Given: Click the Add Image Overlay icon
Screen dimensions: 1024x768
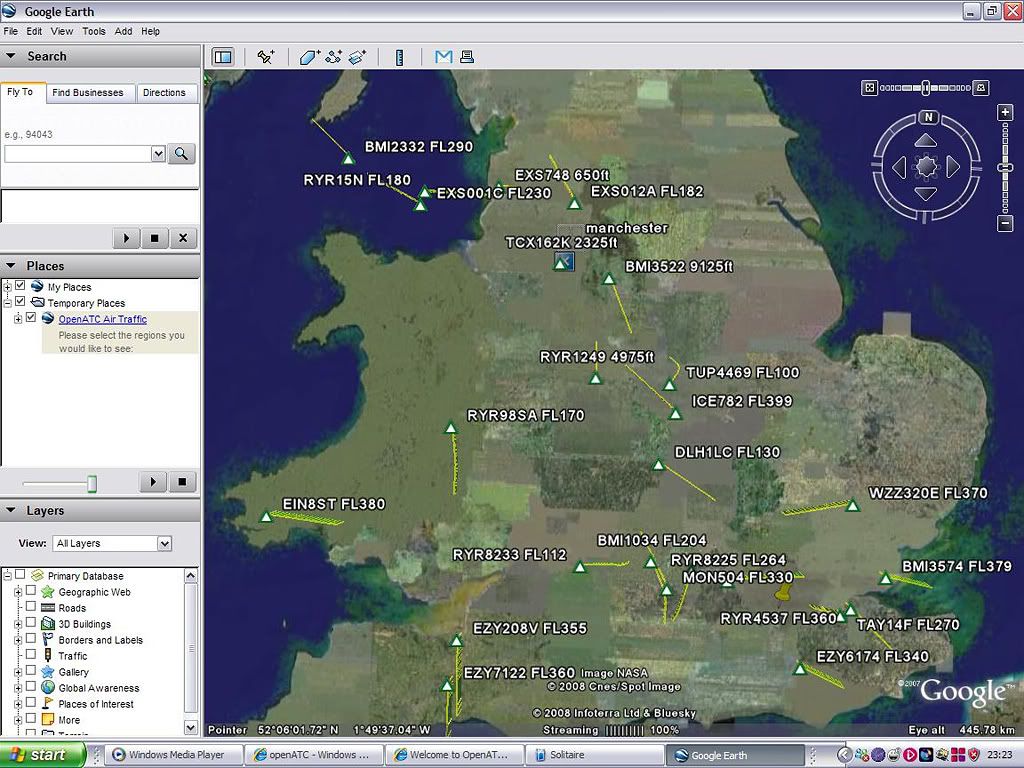Looking at the screenshot, I should pyautogui.click(x=357, y=57).
